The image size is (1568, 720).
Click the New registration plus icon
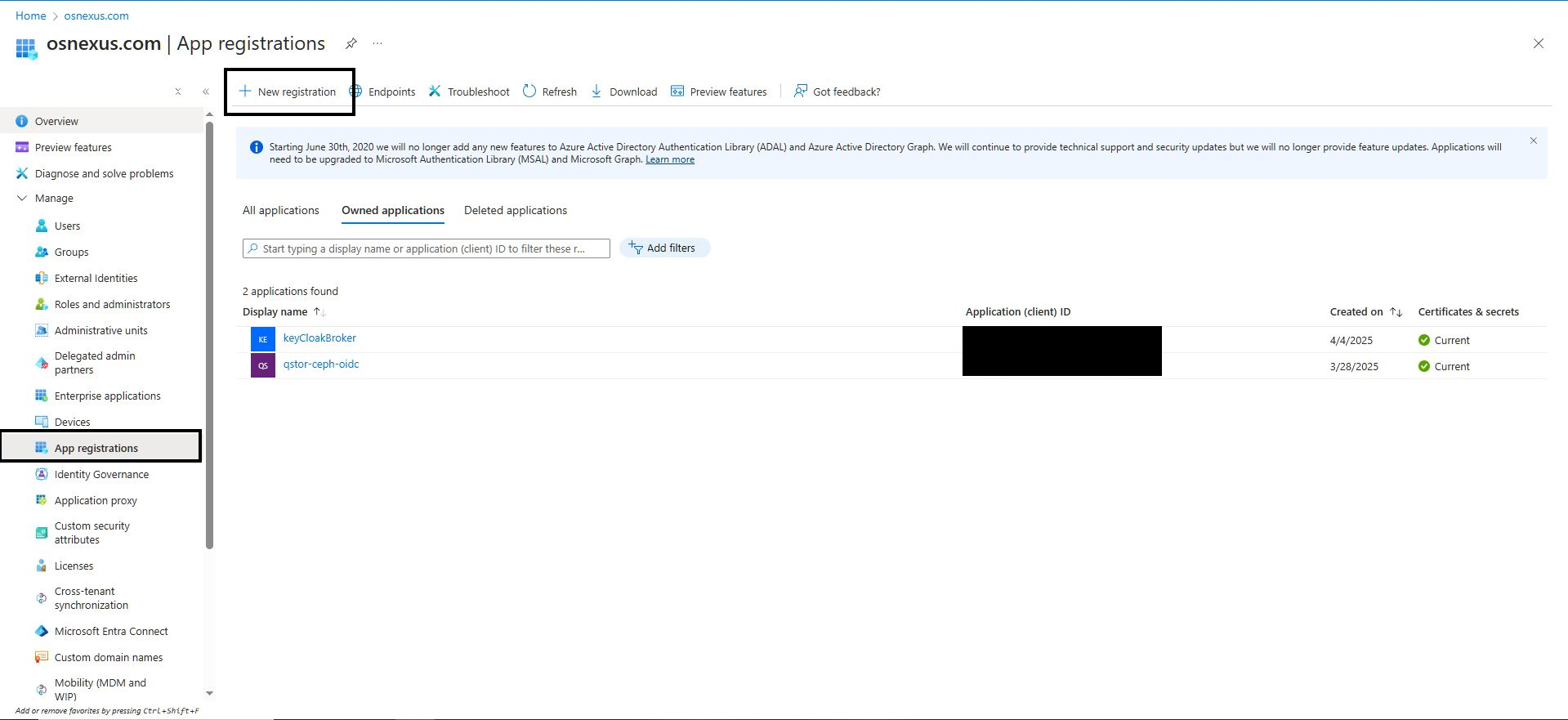[x=244, y=91]
